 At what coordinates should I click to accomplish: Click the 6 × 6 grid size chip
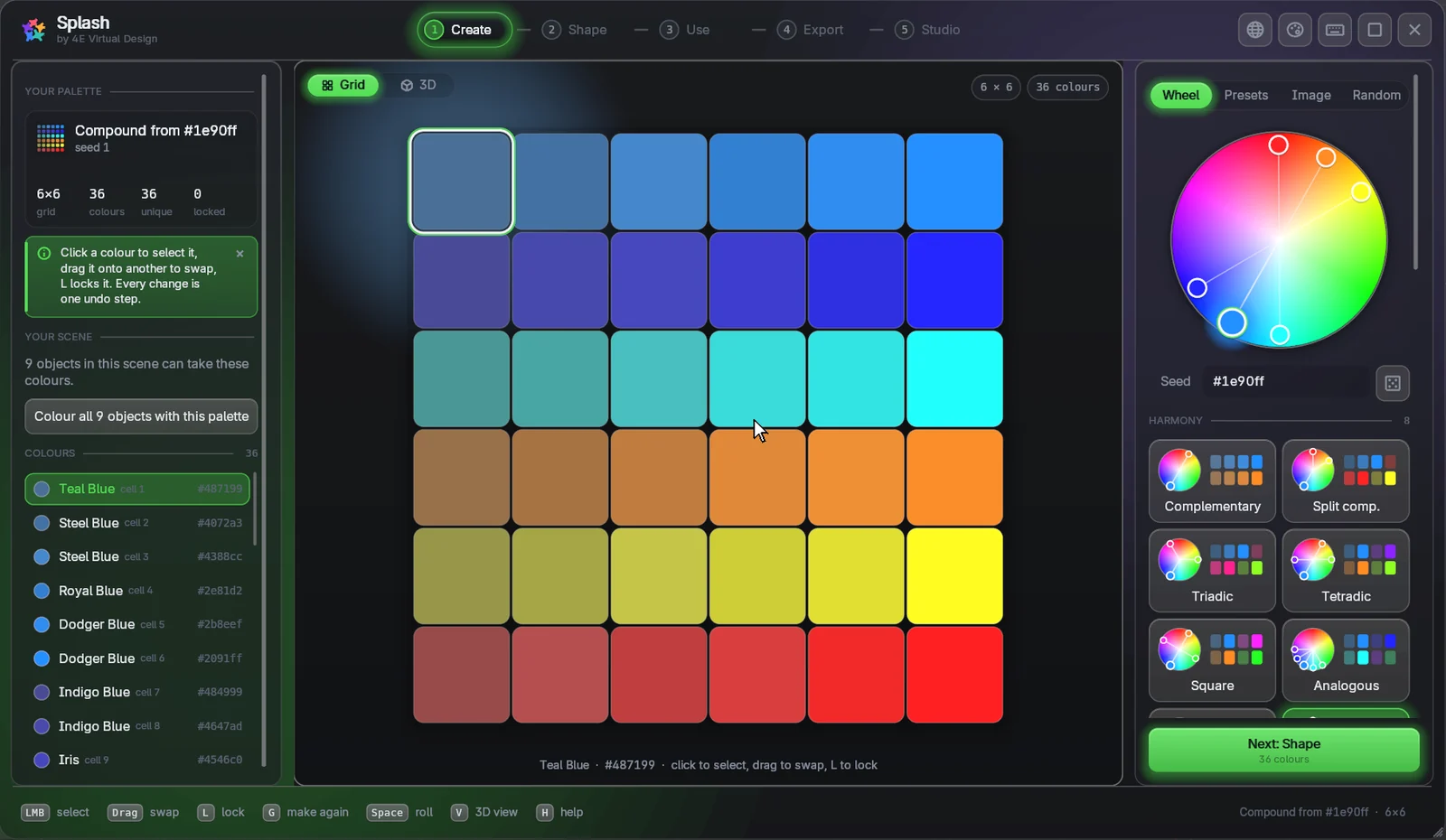pos(996,88)
